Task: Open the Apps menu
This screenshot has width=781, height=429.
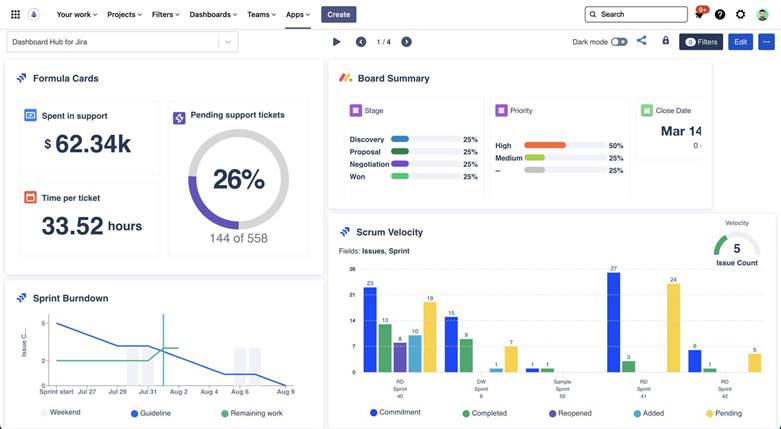Action: coord(298,14)
